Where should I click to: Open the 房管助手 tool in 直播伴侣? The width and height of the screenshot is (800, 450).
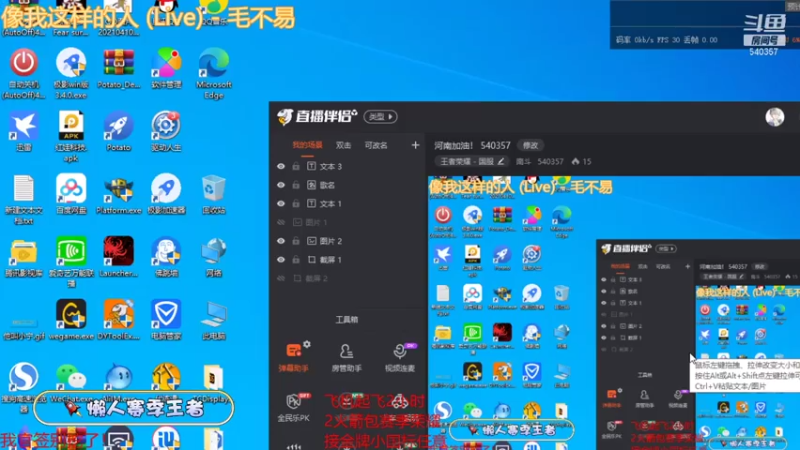[x=346, y=357]
